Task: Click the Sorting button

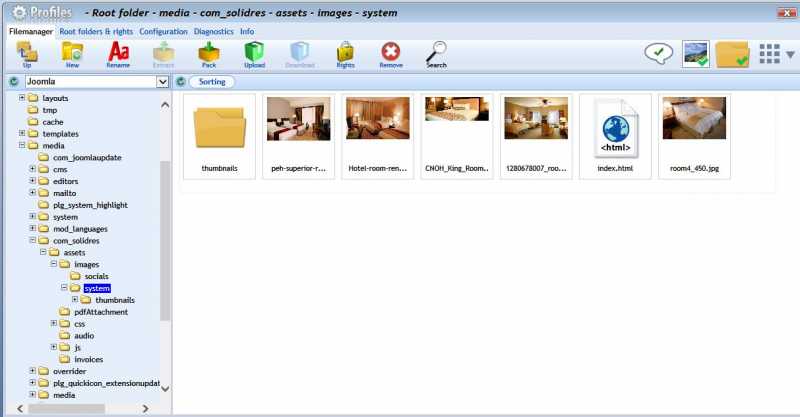Action: click(x=211, y=82)
